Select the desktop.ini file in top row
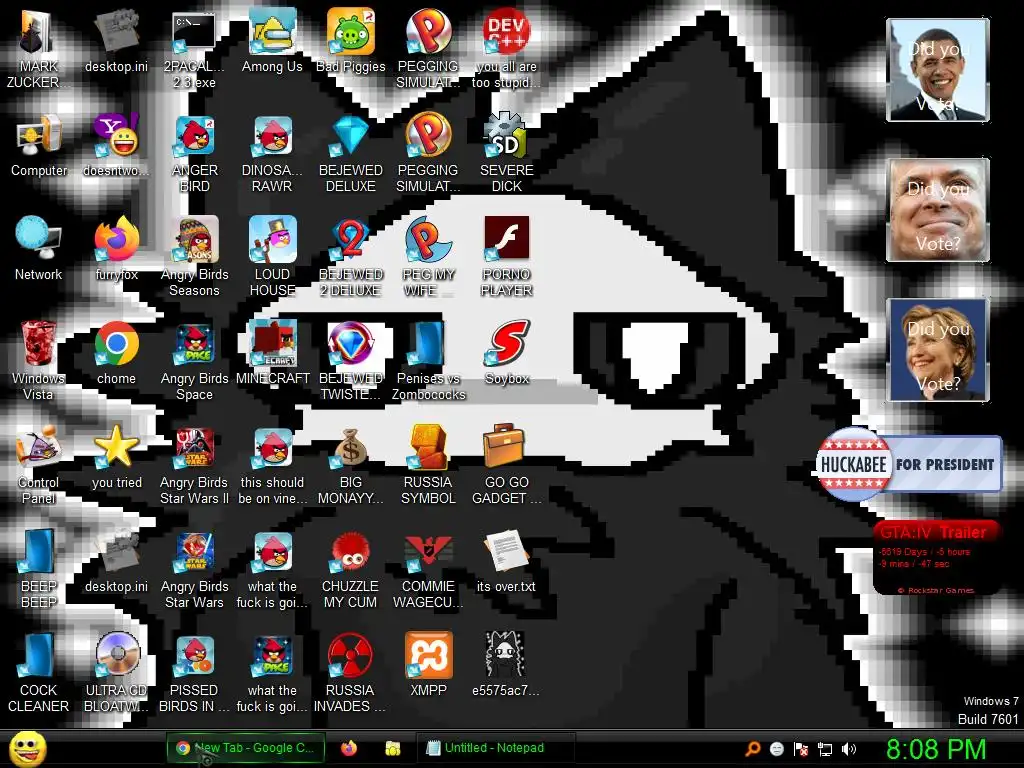 pyautogui.click(x=116, y=40)
